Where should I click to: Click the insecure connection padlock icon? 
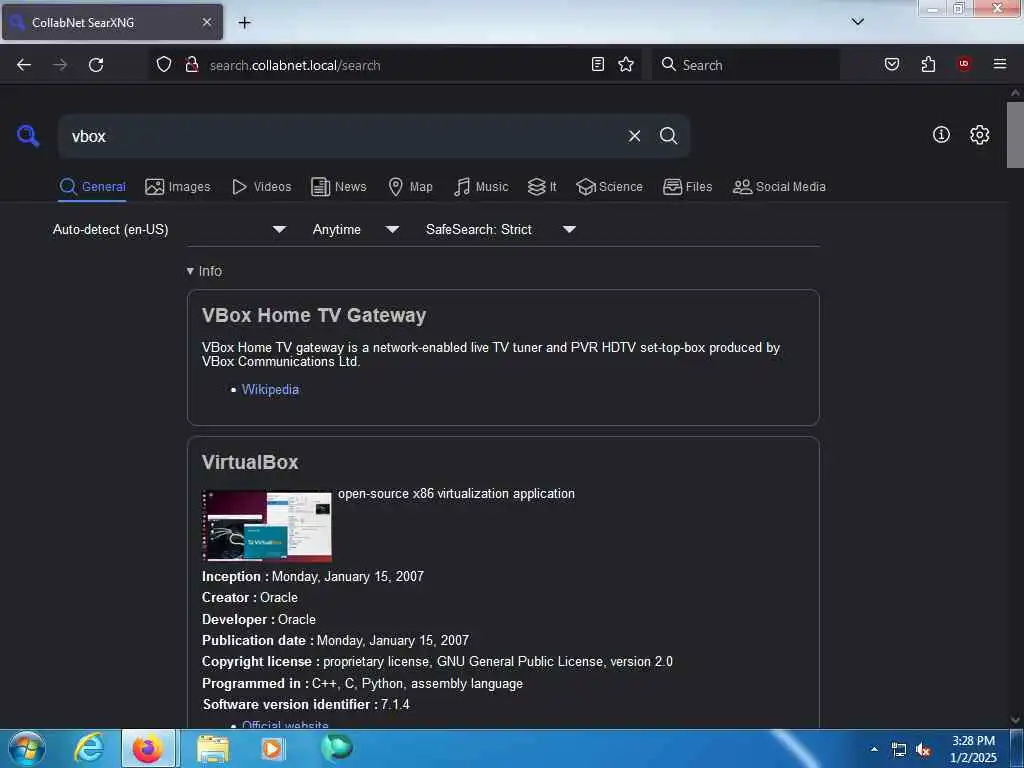pos(192,65)
